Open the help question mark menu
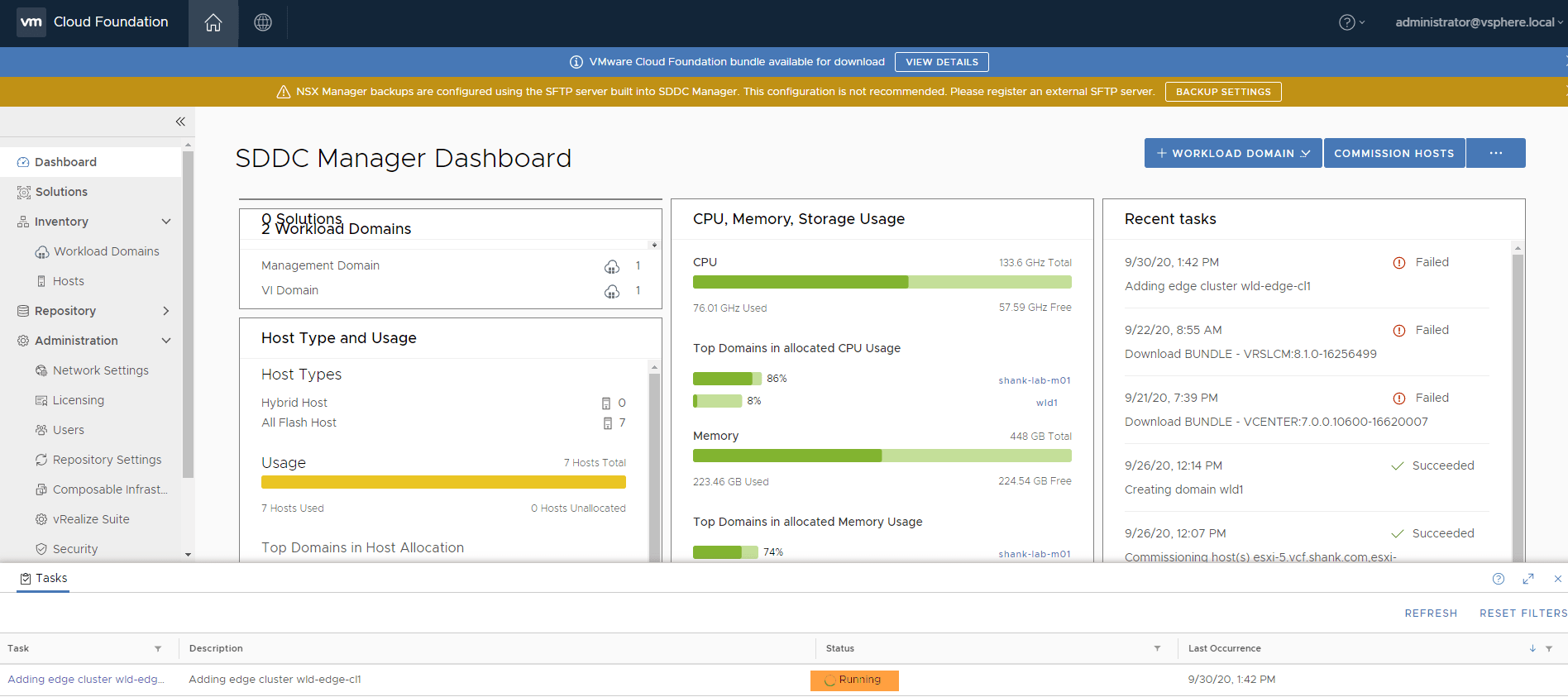Screen dimensions: 1568x697 pyautogui.click(x=1351, y=22)
